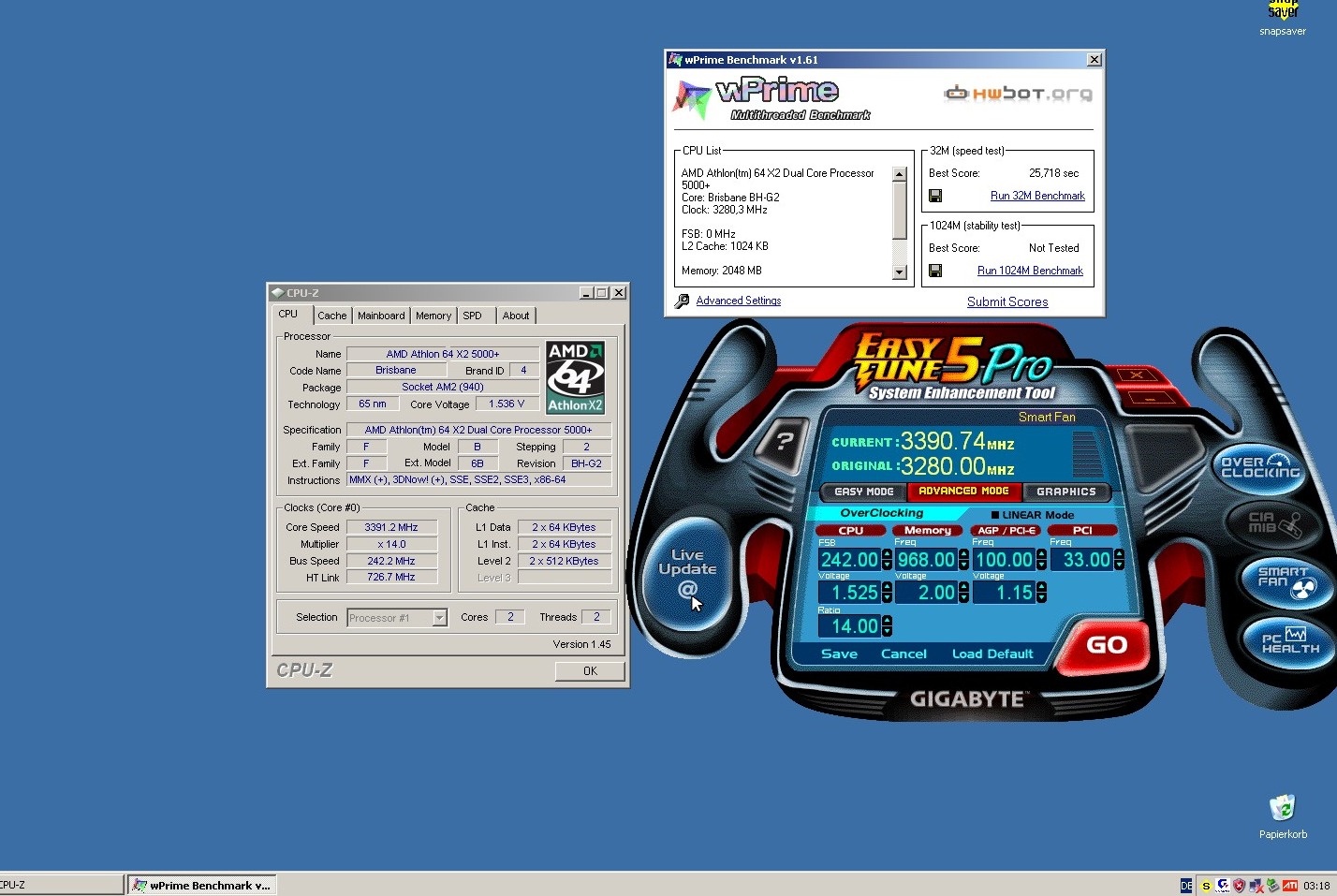Click the disconnected network tray icon
The image size is (1337, 896).
(x=1256, y=886)
